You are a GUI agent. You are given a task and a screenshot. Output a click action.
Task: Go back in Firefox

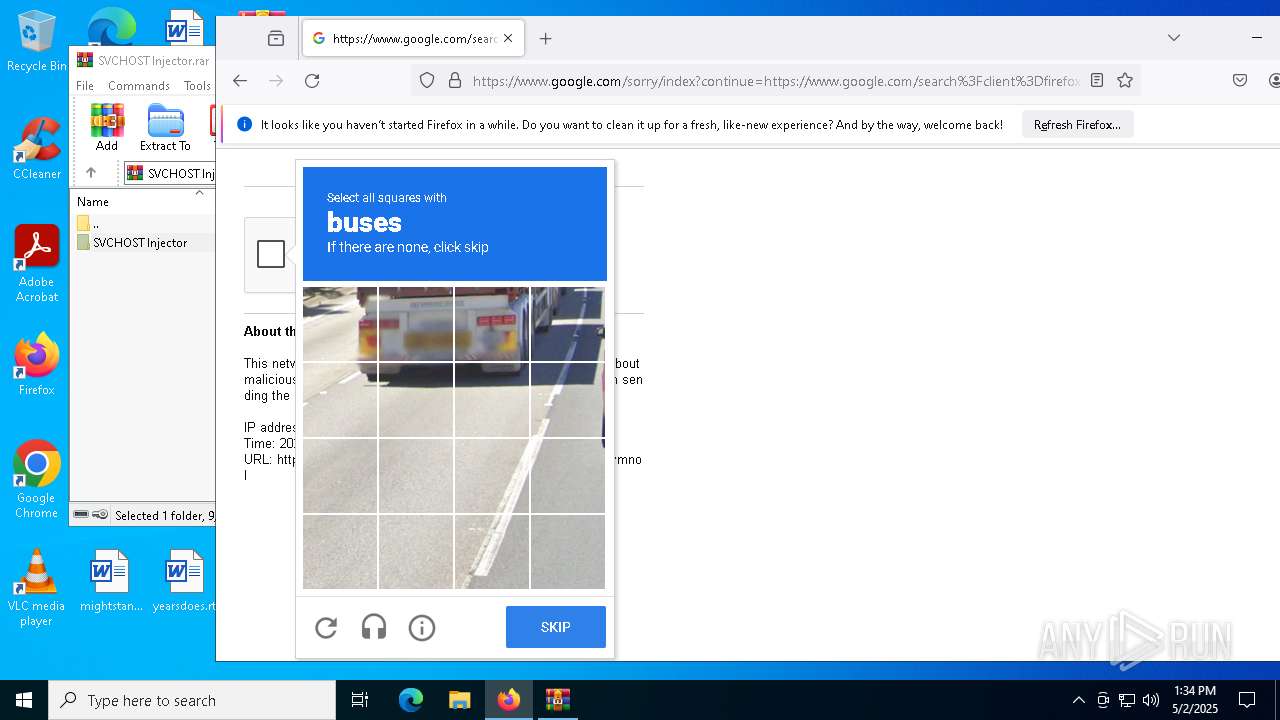tap(240, 81)
